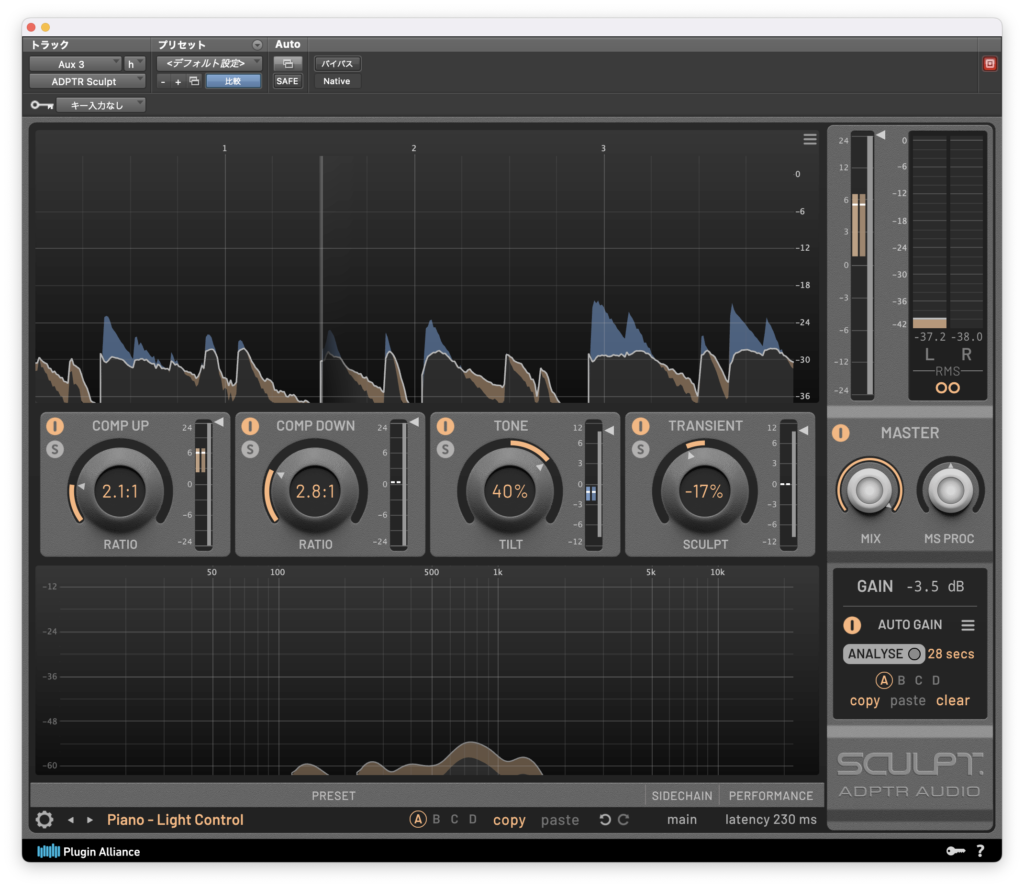
Task: Click the Native button
Action: [337, 81]
